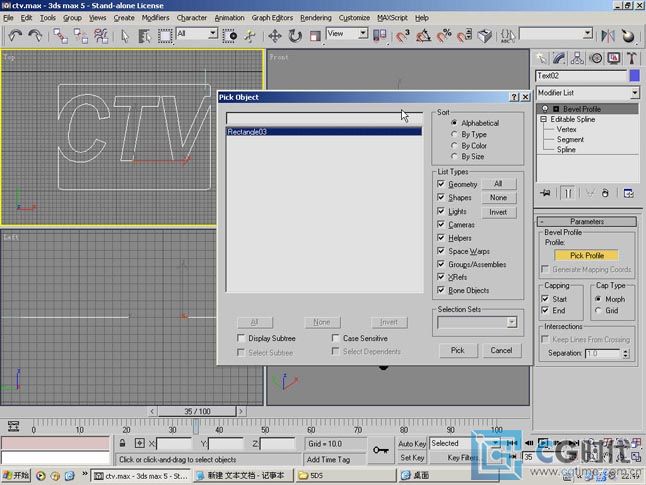Click the Invert button under List Types

click(498, 212)
